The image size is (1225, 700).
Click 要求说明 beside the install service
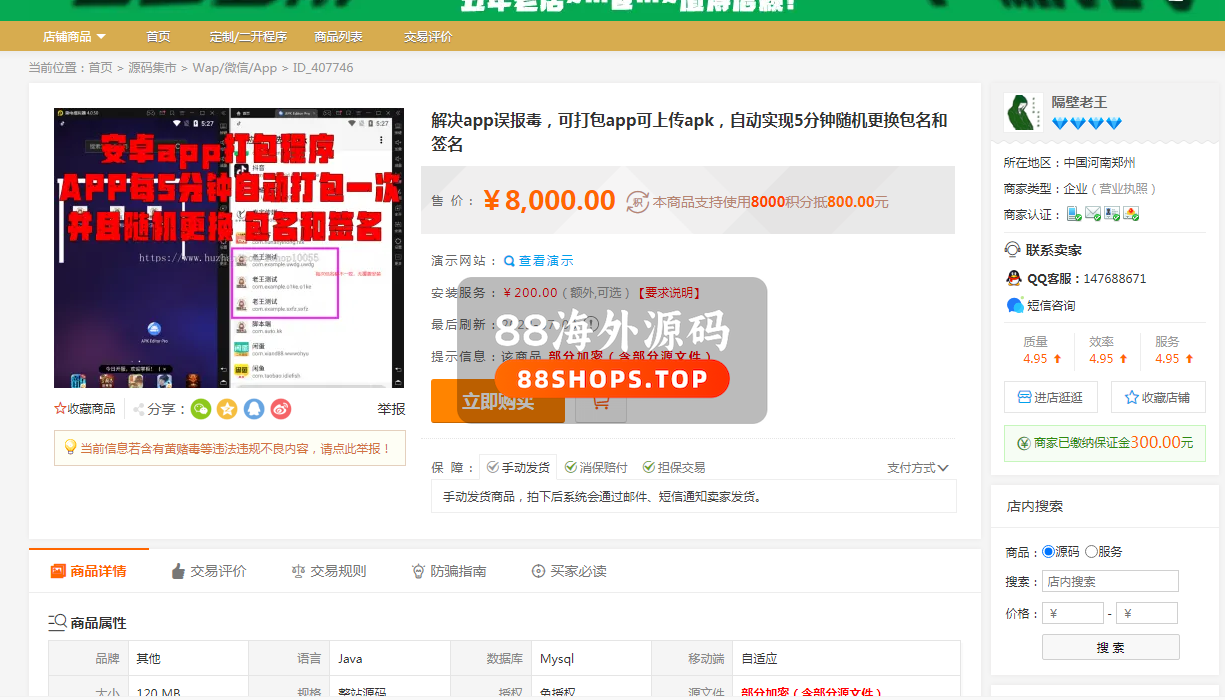point(668,293)
